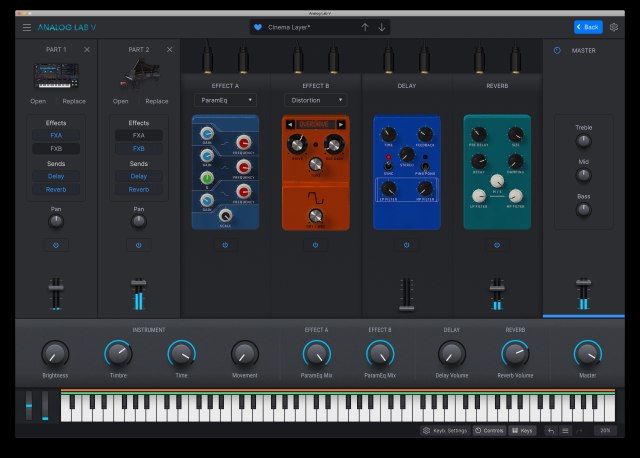The height and width of the screenshot is (458, 640).
Task: Click the Brightness macro knob
Action: coord(55,354)
